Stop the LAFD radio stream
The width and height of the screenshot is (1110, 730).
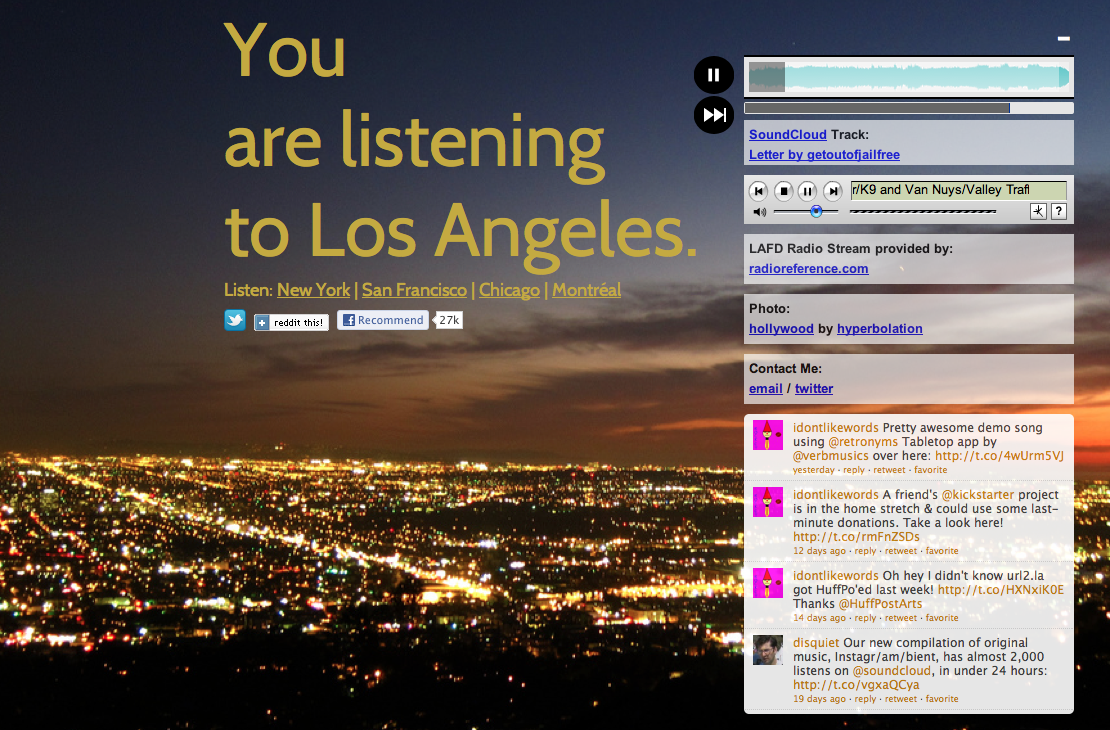tap(783, 190)
